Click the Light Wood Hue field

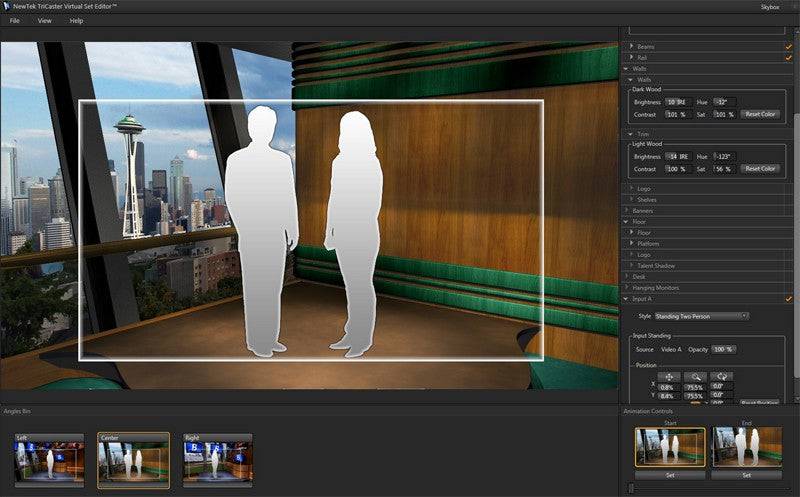(x=723, y=157)
